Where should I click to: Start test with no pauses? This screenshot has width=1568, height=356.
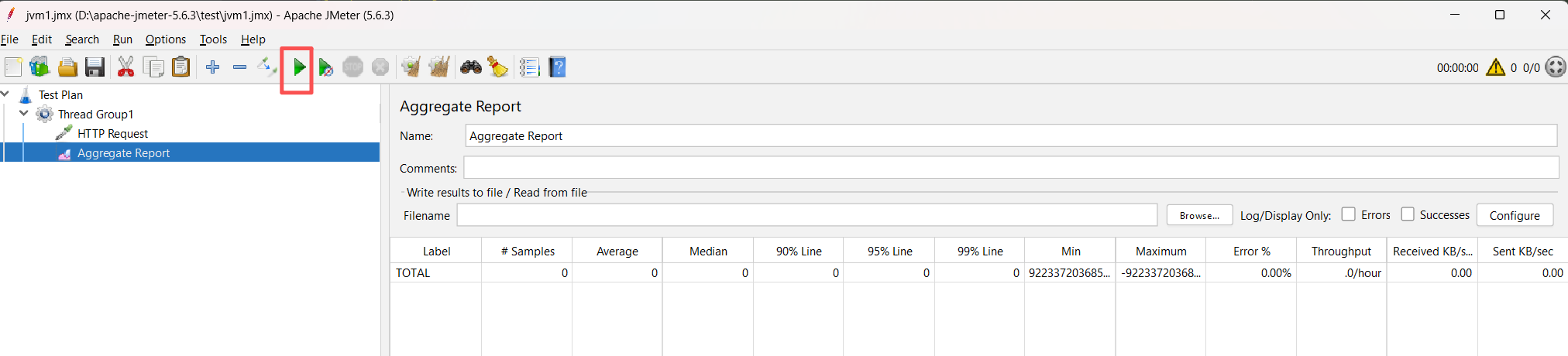coord(325,67)
